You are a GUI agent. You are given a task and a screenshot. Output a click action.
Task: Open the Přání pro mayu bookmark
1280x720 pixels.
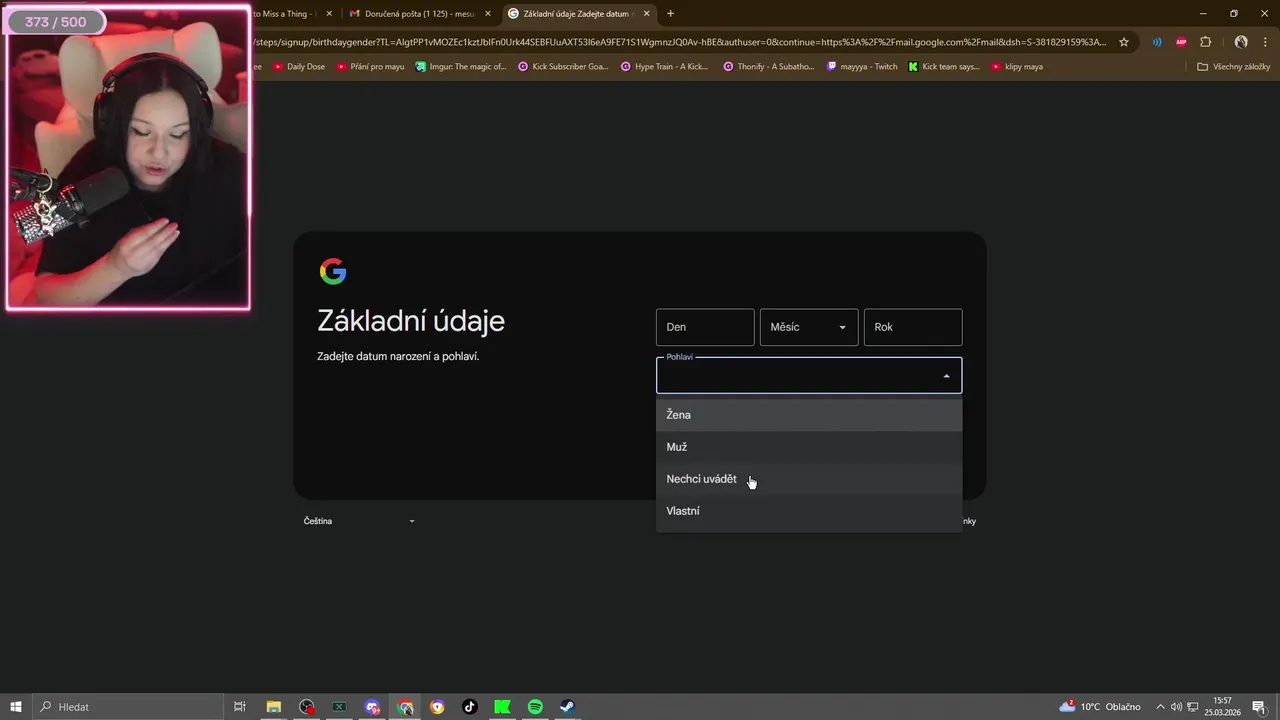coord(370,67)
